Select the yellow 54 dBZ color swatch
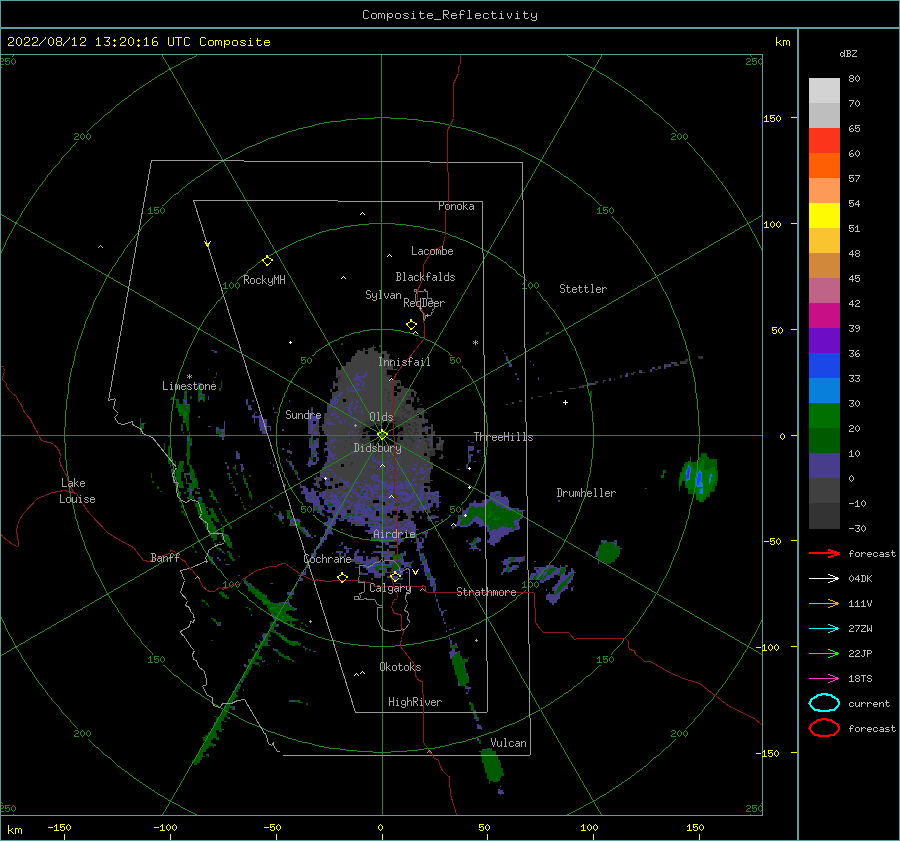This screenshot has height=841, width=900. (824, 216)
